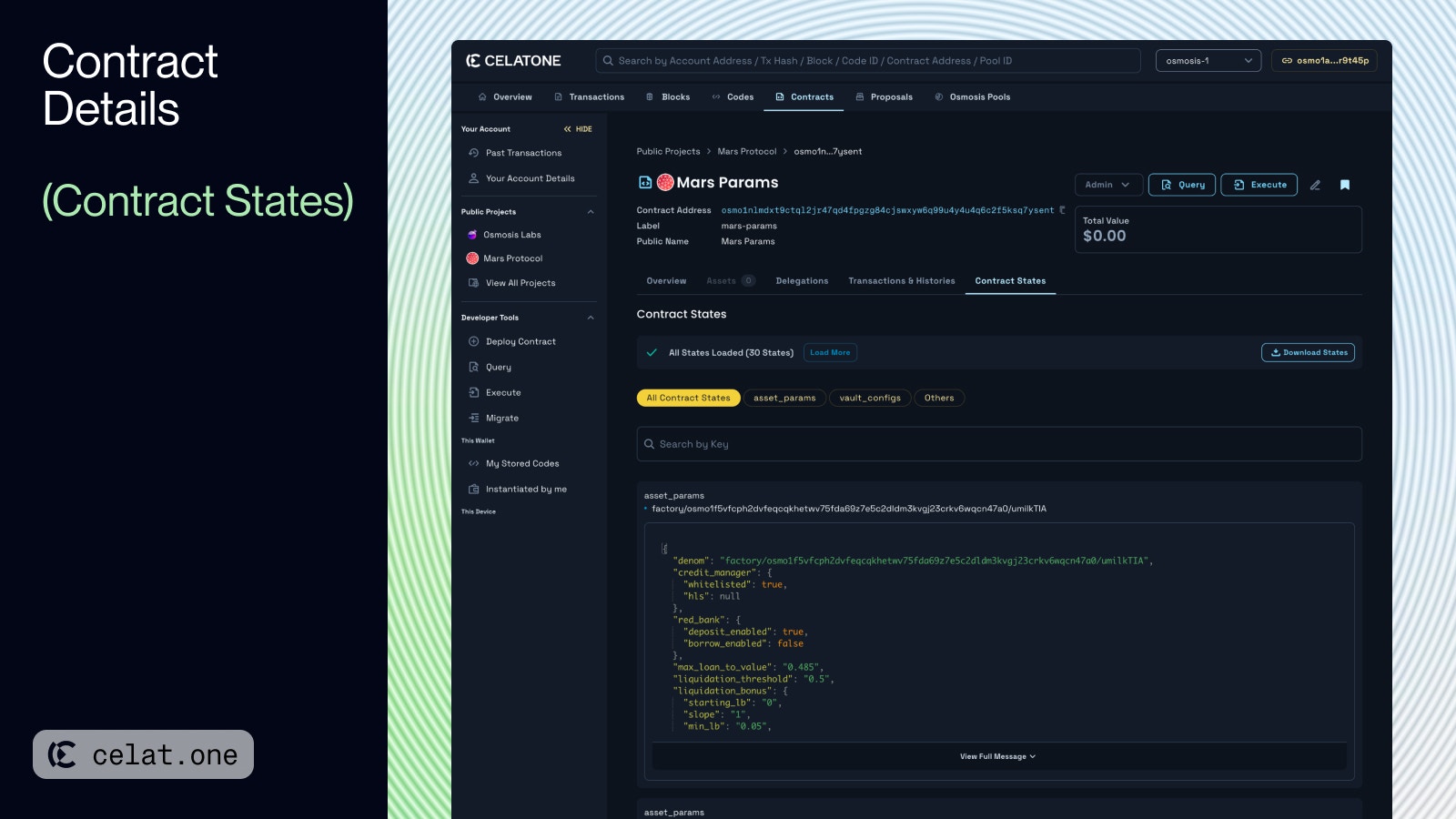Click Mars Protocol breadcrumb
The image size is (1456, 819).
pos(746,152)
